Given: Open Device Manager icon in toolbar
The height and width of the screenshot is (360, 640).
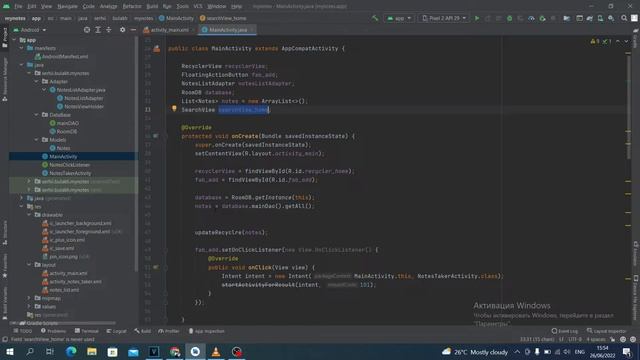Looking at the screenshot, I should [x=600, y=18].
